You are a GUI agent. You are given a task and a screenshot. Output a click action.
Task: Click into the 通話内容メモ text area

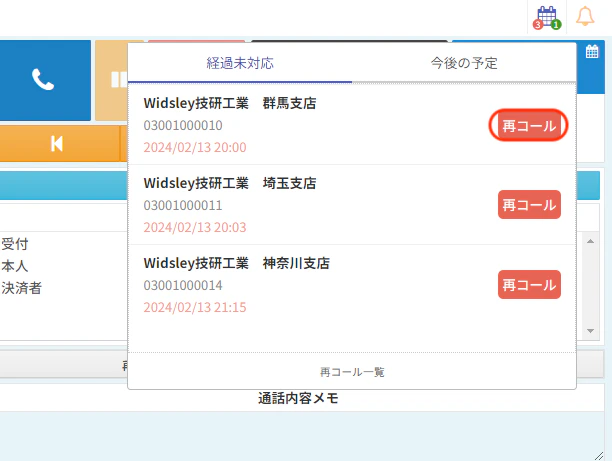click(302, 436)
